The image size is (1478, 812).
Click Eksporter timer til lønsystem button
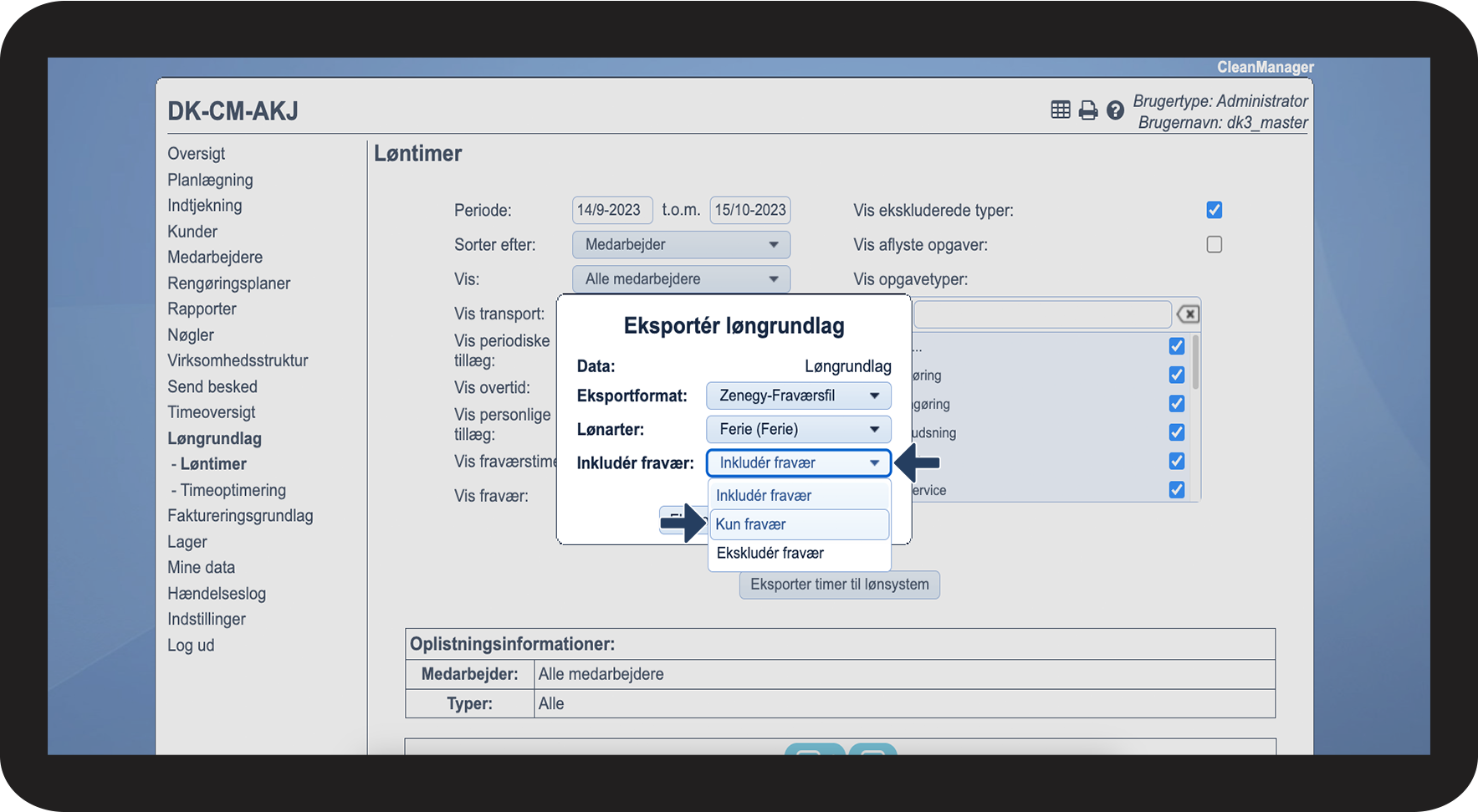point(840,585)
